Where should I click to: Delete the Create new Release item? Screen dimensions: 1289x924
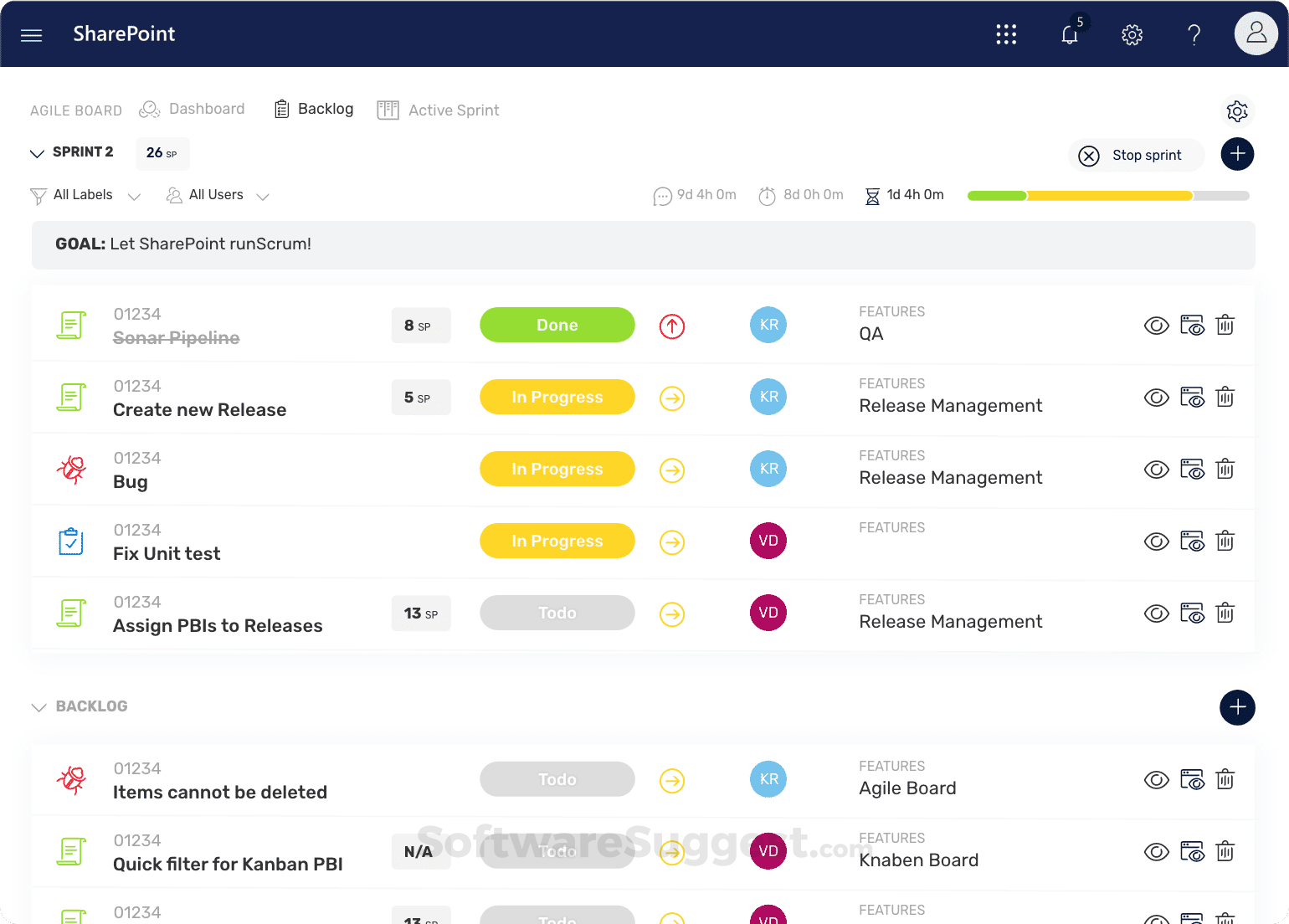point(1225,397)
